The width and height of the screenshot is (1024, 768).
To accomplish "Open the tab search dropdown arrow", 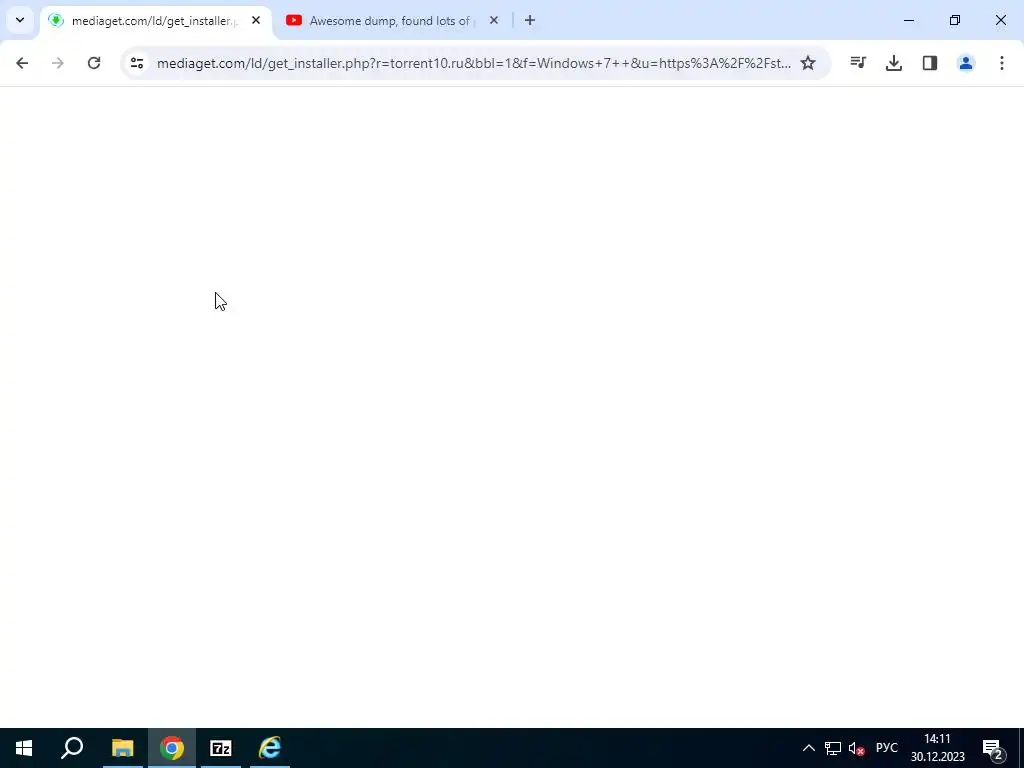I will pyautogui.click(x=20, y=20).
